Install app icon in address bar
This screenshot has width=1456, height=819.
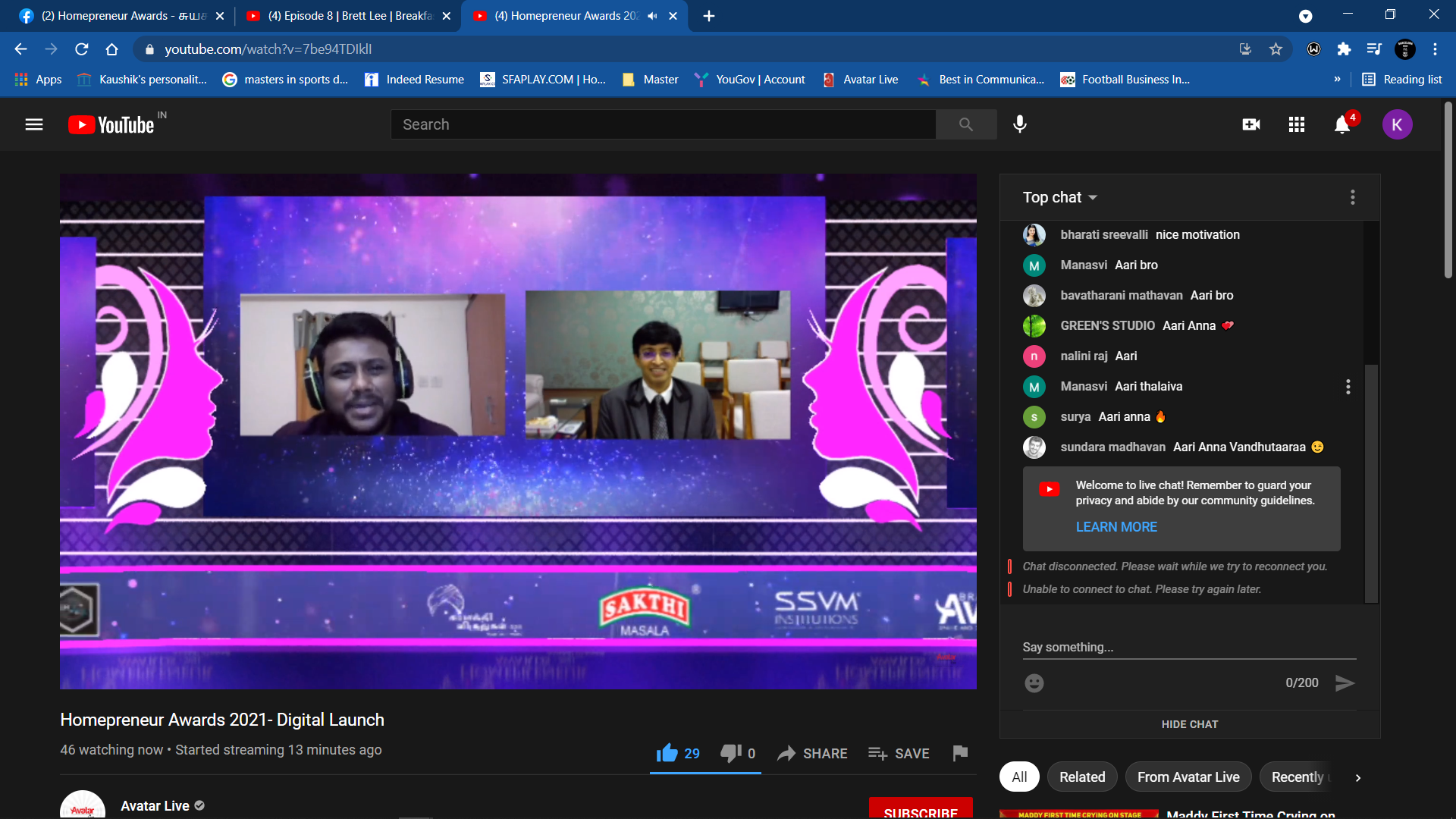coord(1245,49)
